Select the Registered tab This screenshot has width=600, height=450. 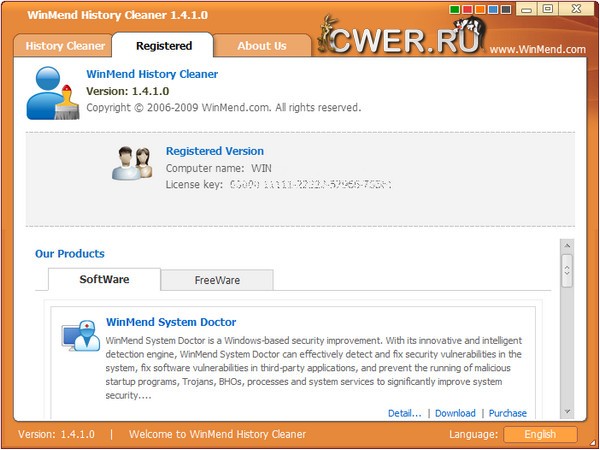point(163,46)
